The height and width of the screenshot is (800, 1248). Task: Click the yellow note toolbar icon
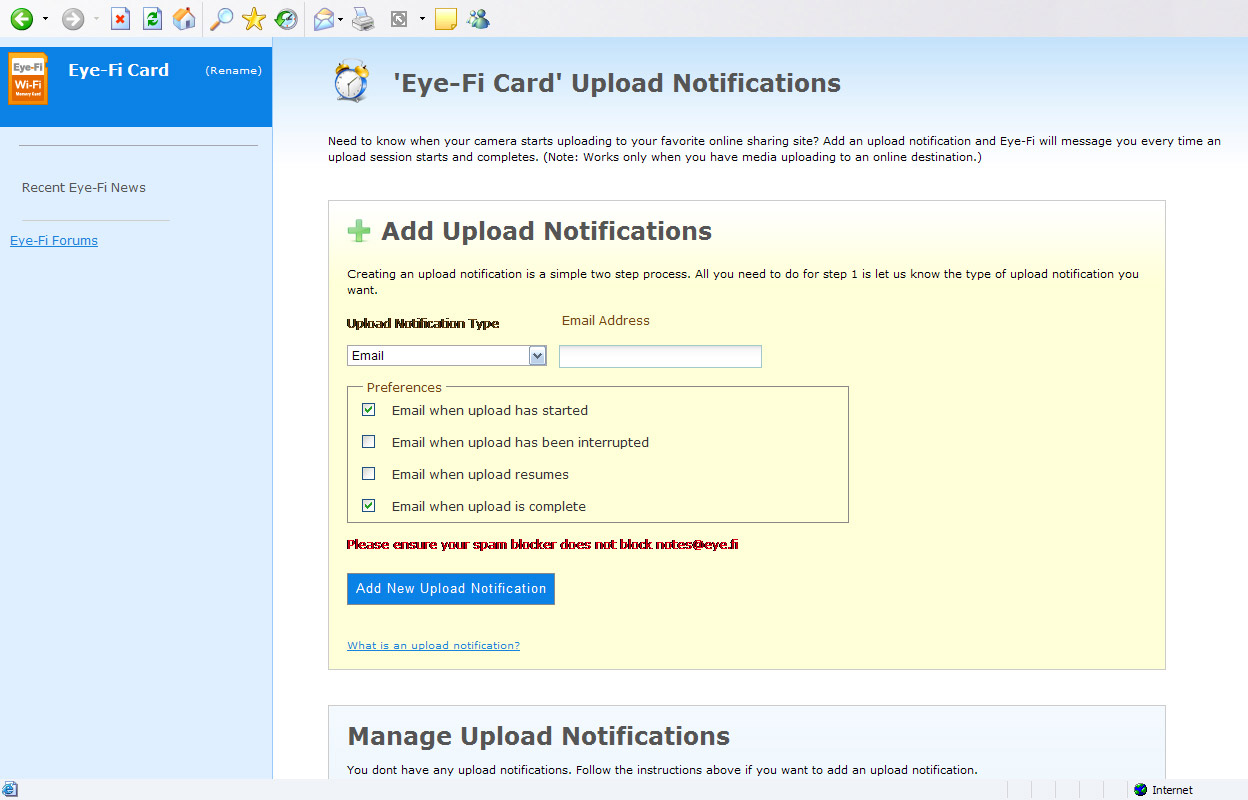coord(446,18)
